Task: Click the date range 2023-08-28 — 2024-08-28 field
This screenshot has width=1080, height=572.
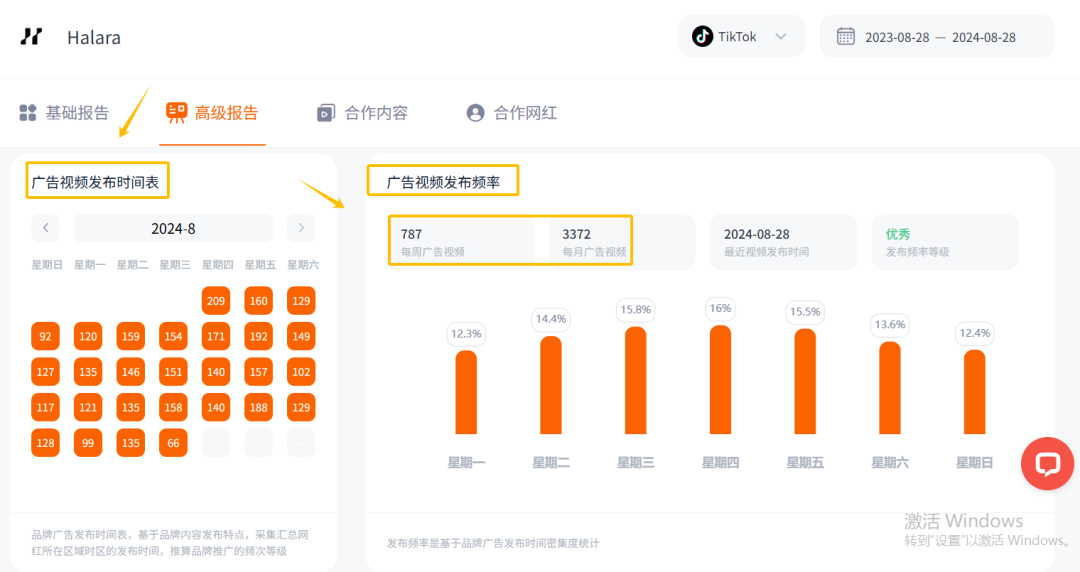Action: tap(937, 37)
